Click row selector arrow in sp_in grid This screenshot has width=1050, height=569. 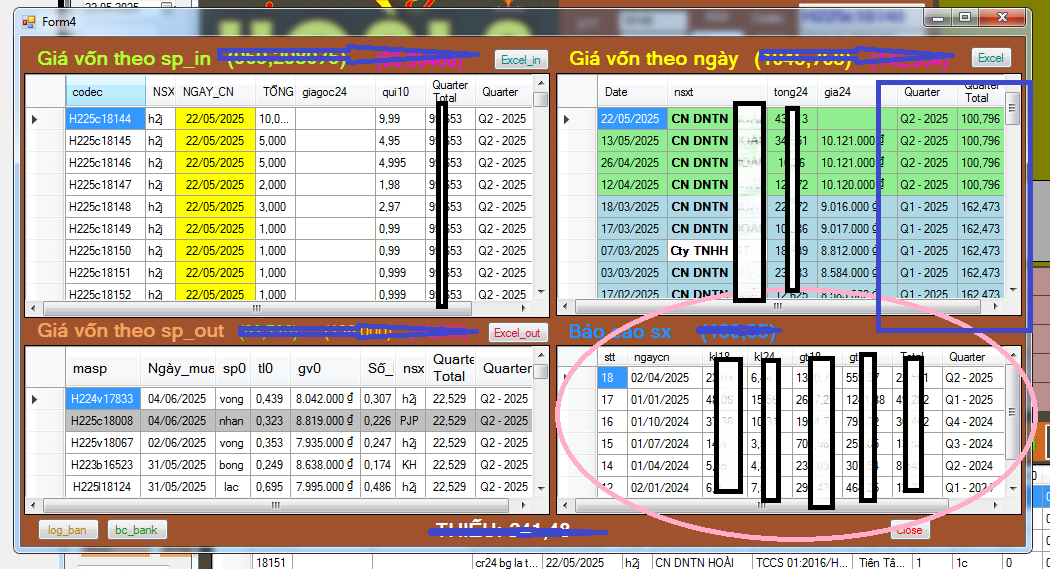point(36,119)
